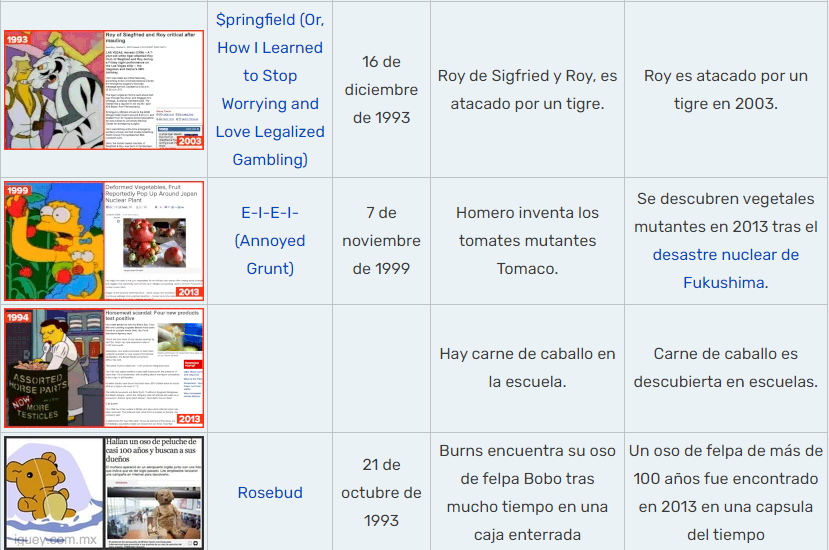This screenshot has width=829, height=550.
Task: Click the cell saying Roy attacked in 2003
Action: coord(725,89)
